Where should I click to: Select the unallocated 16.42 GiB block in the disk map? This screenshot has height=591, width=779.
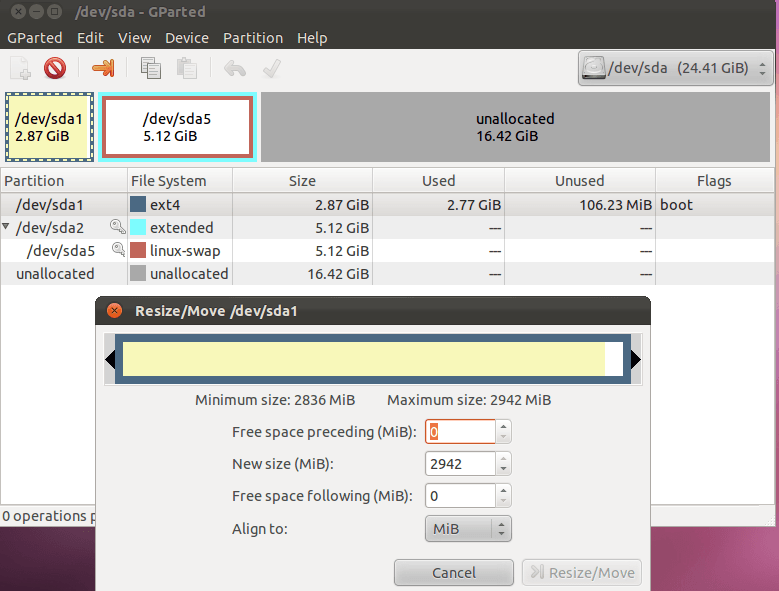coord(515,127)
